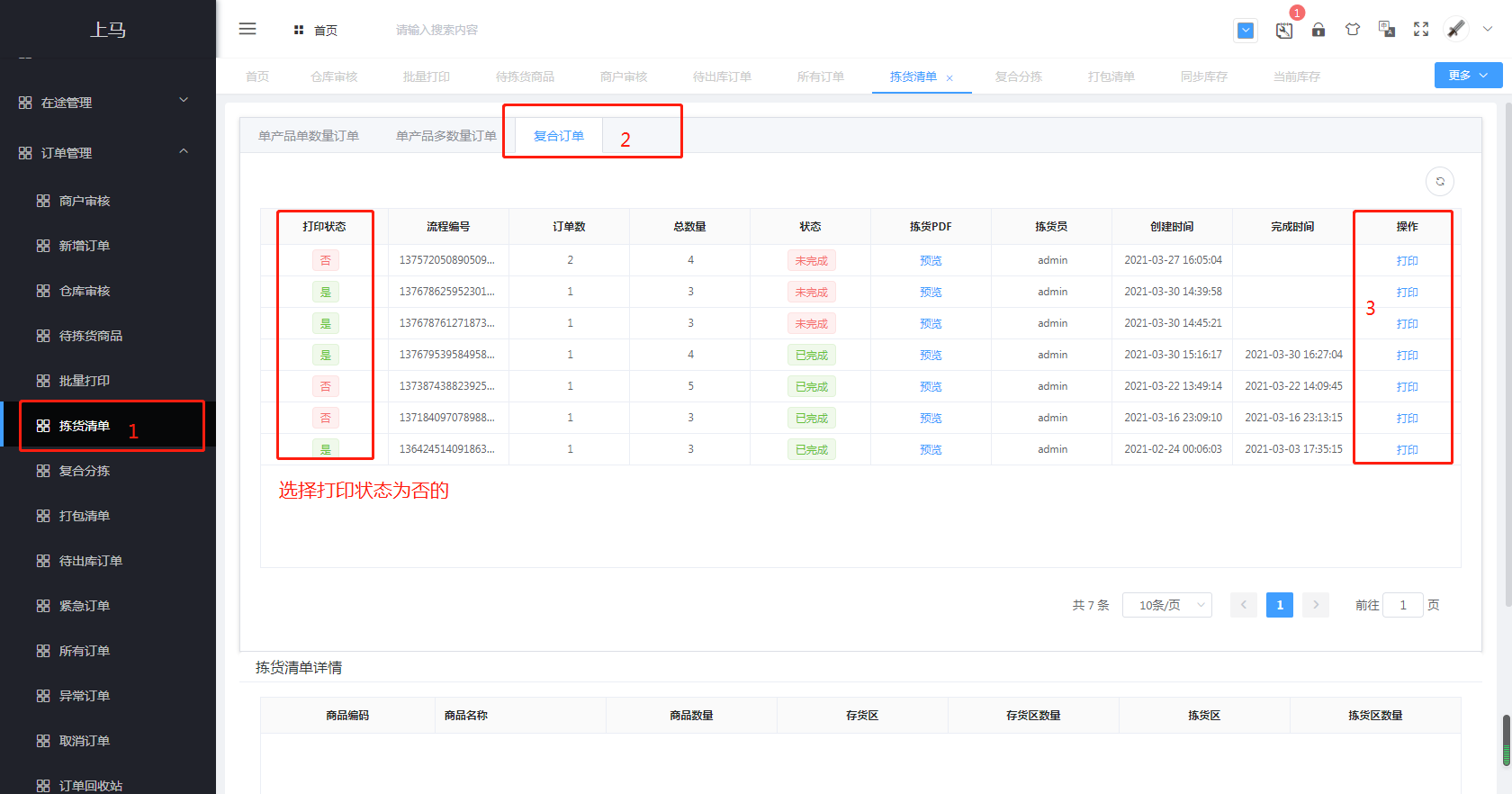Go to previous page with left arrow
This screenshot has width=1512, height=794.
[1244, 605]
